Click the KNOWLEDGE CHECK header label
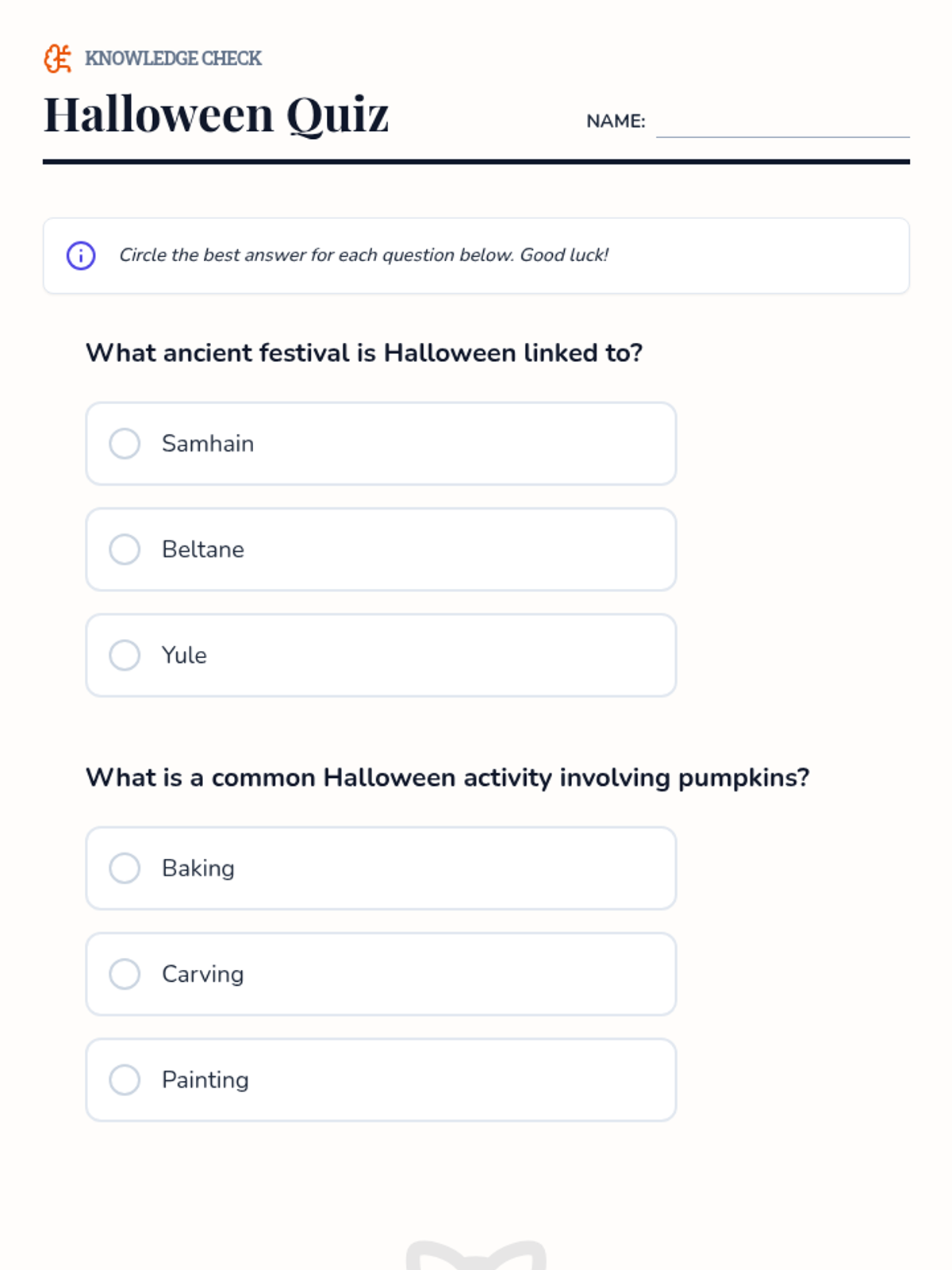952x1270 pixels. (x=173, y=59)
